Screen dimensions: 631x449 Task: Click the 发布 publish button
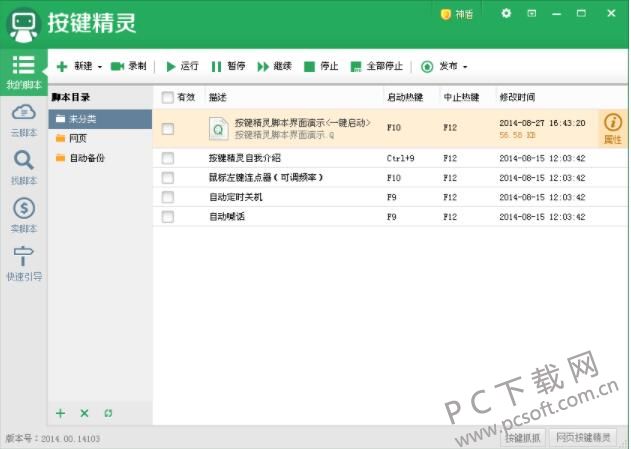[x=439, y=66]
